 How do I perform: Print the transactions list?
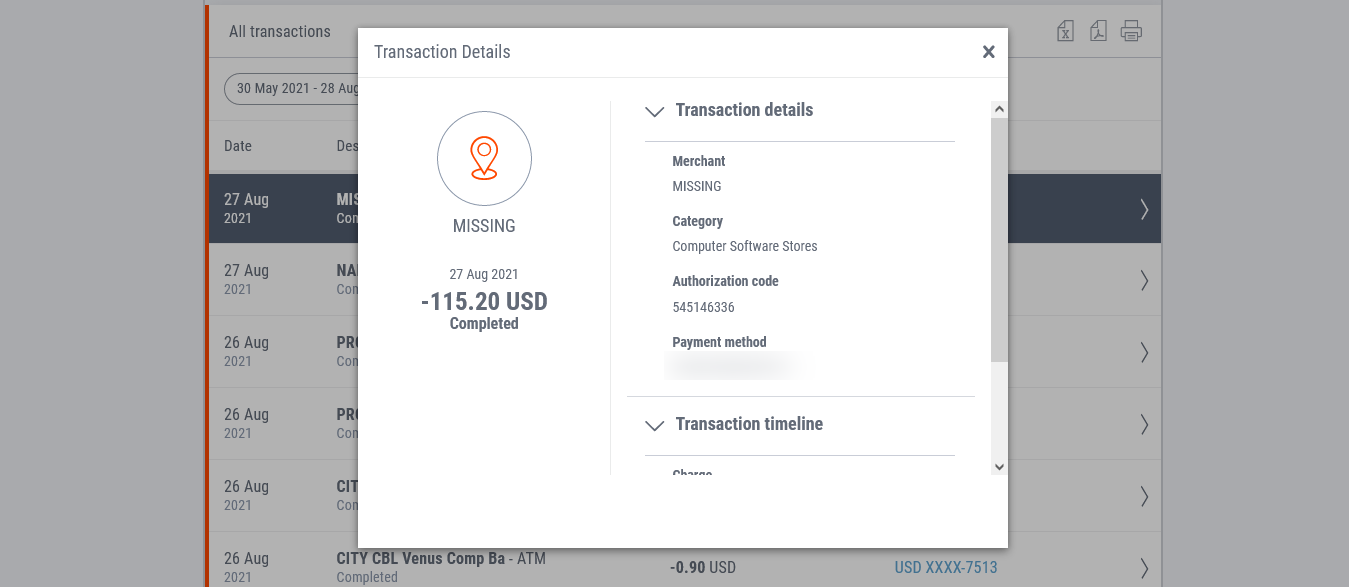pyautogui.click(x=1131, y=31)
